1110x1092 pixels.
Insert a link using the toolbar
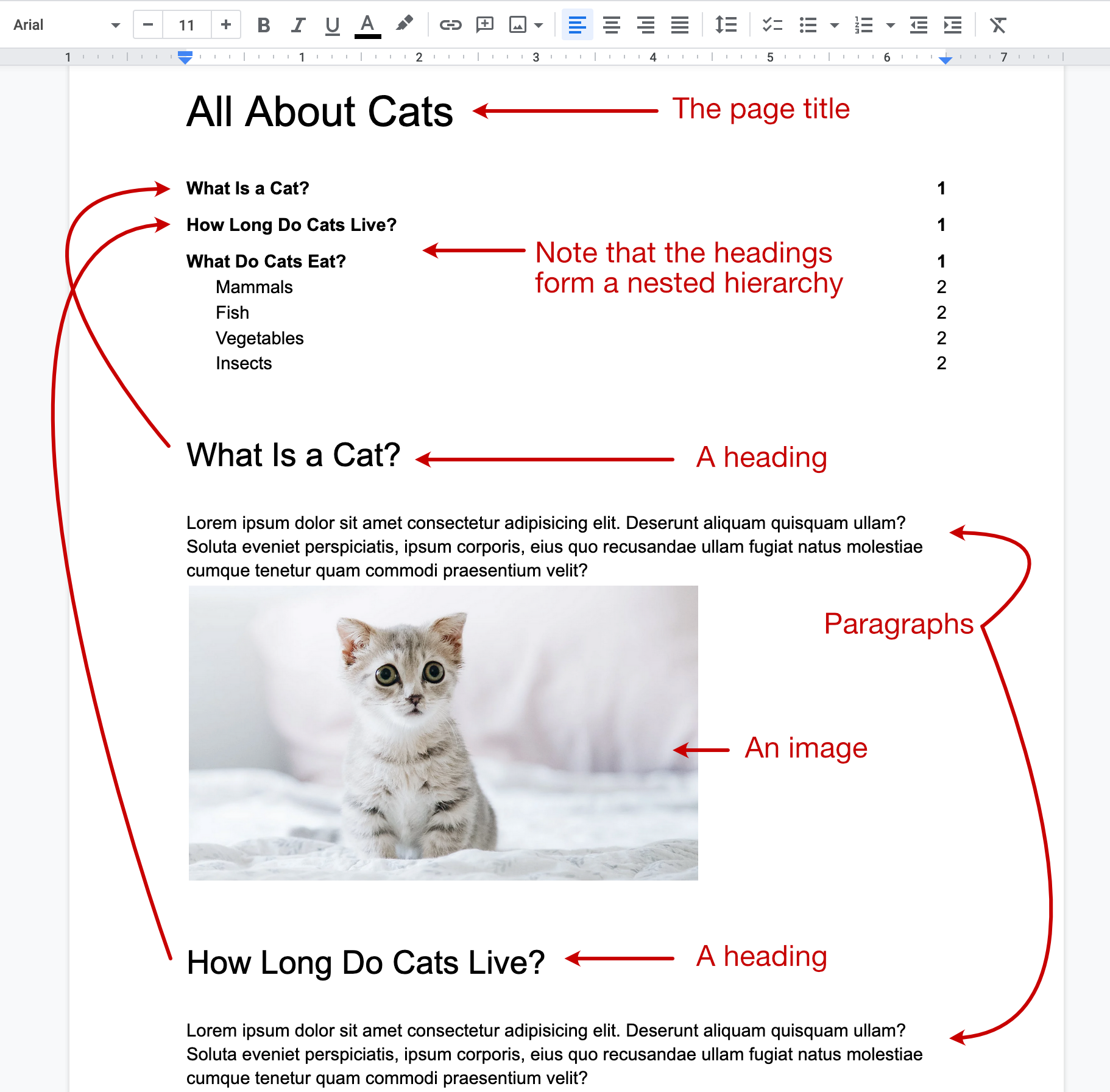pyautogui.click(x=450, y=25)
